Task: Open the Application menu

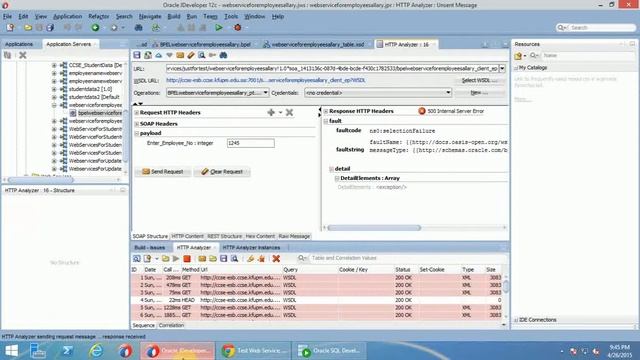Action: 67,16
